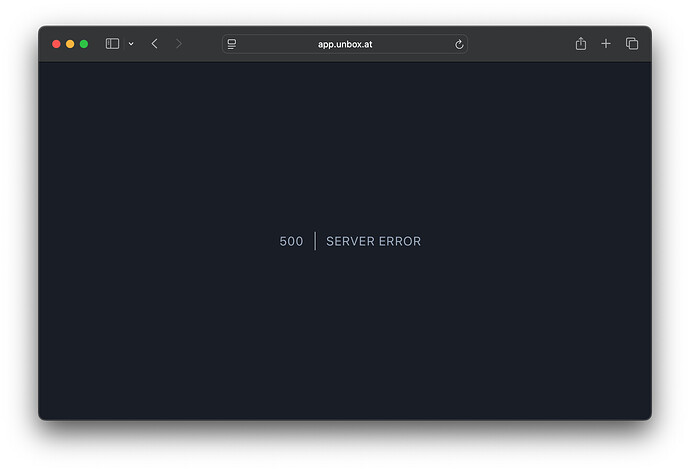Click the greyed-out forward navigation arrow

click(x=179, y=44)
